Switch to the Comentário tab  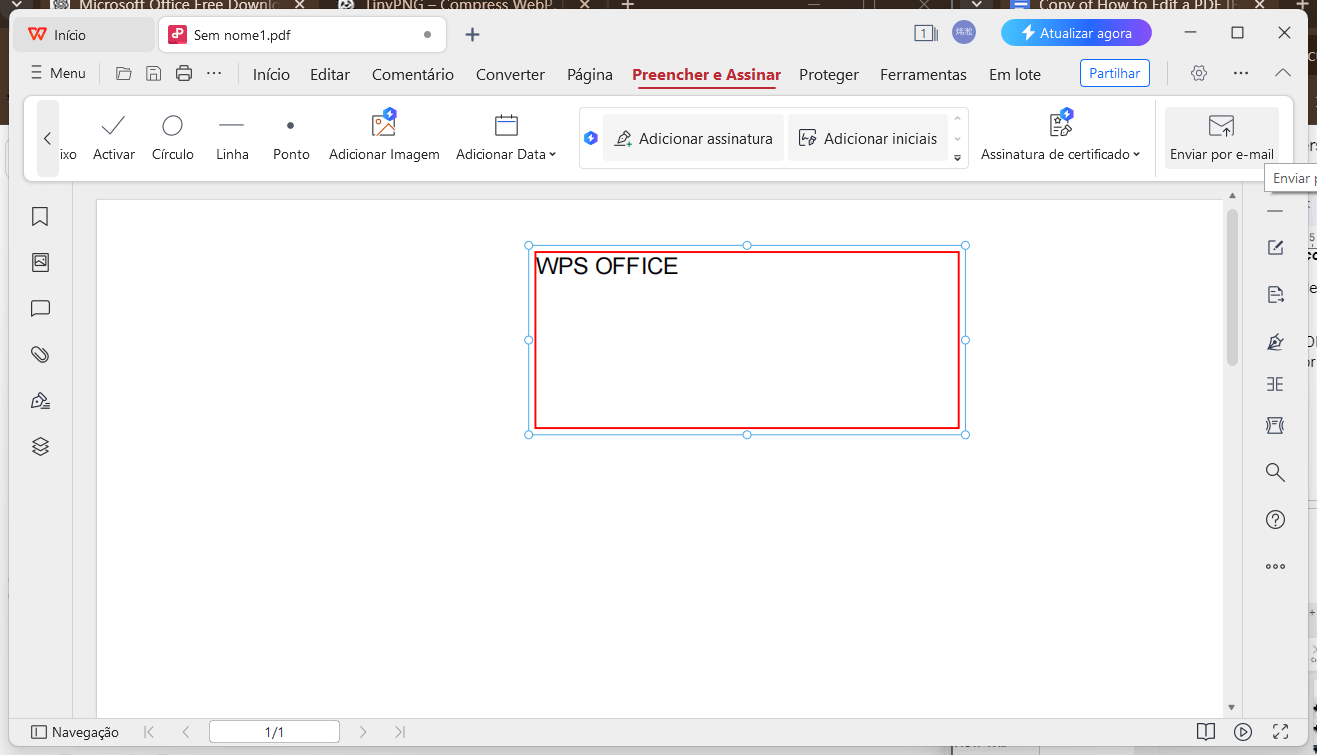click(x=413, y=74)
